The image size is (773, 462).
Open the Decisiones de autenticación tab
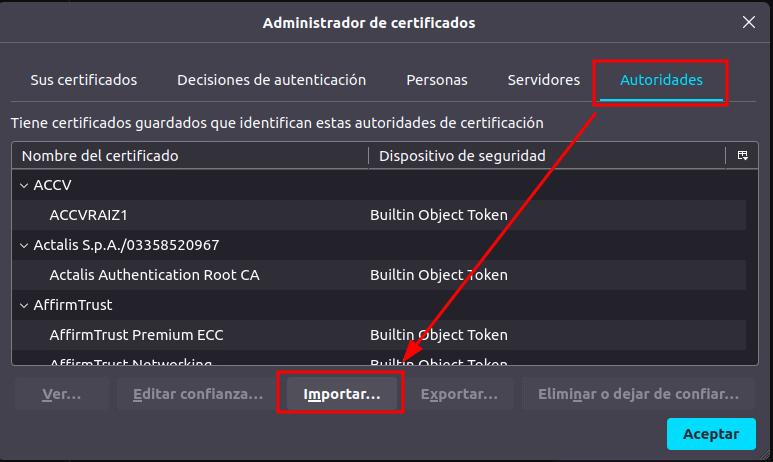point(271,80)
